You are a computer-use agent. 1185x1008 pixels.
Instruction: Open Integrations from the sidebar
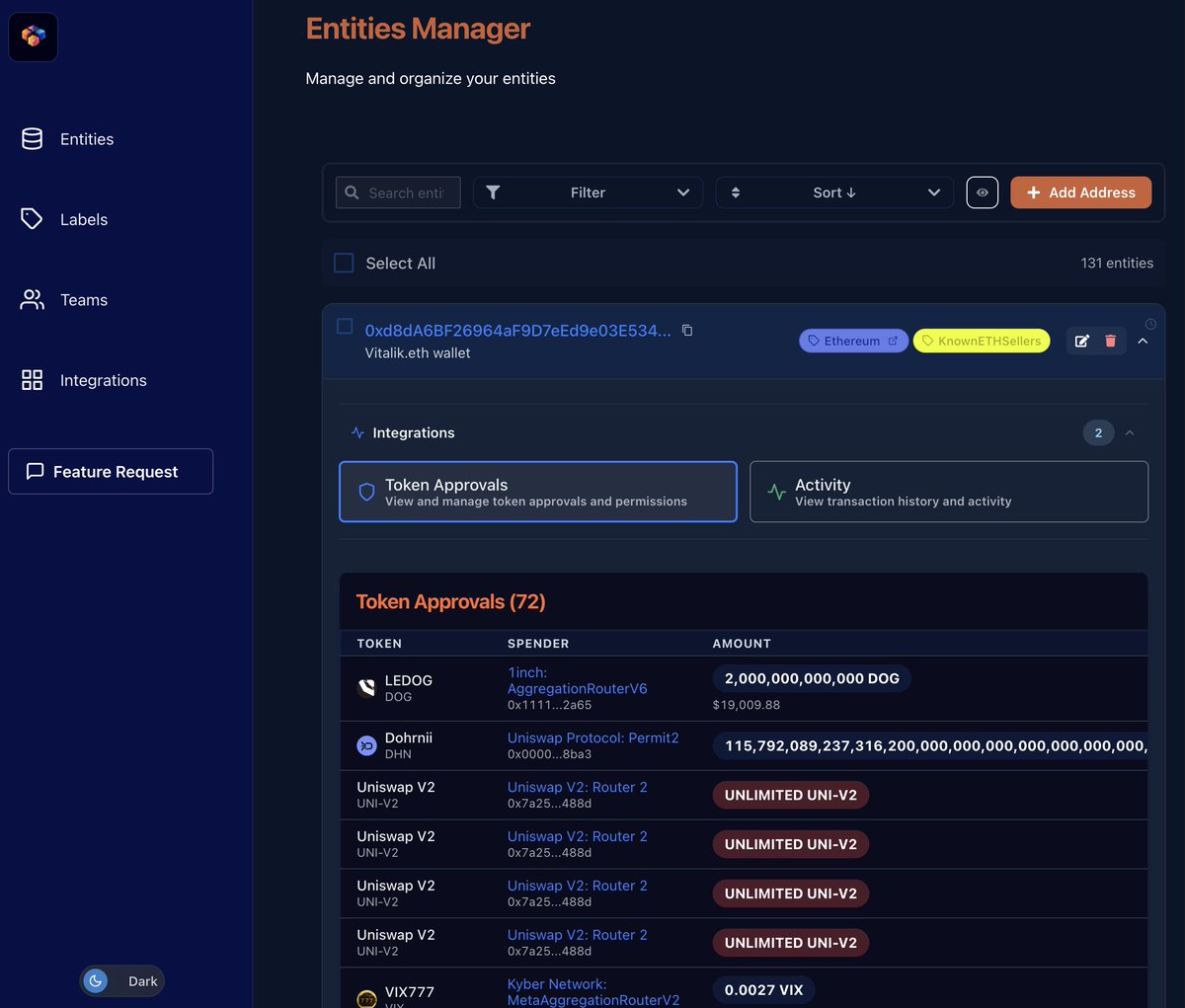[103, 380]
